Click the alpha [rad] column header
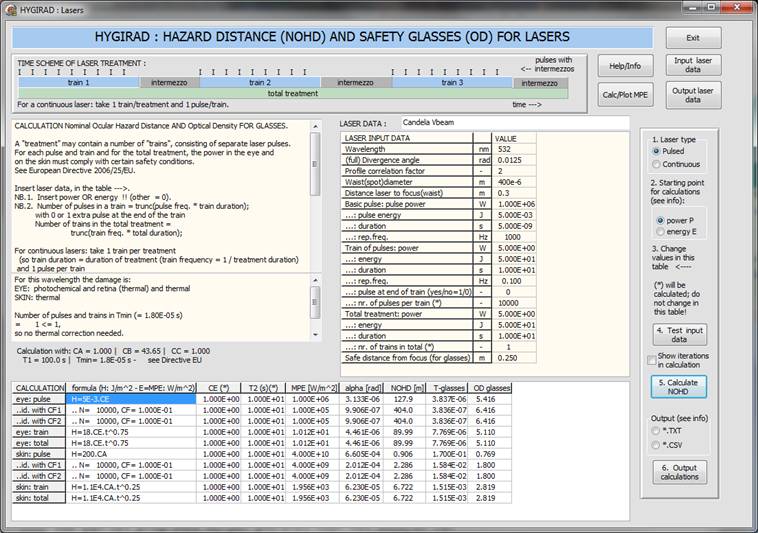This screenshot has width=758, height=533. tap(361, 388)
